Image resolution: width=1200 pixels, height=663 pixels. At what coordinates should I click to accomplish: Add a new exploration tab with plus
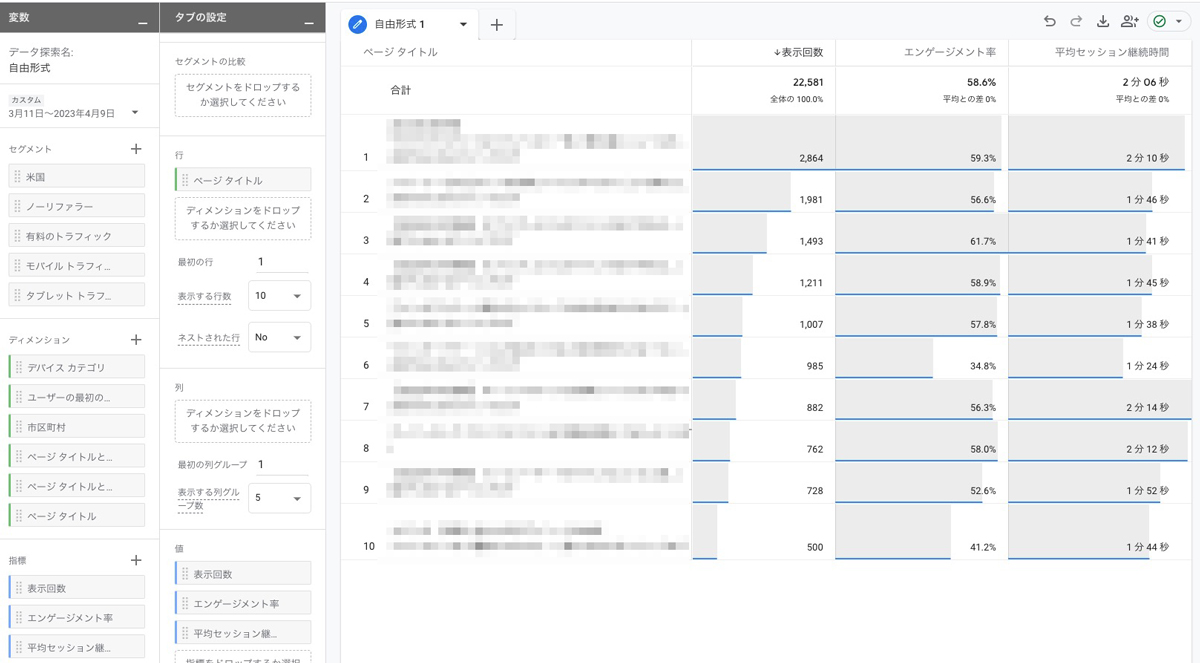tap(497, 25)
